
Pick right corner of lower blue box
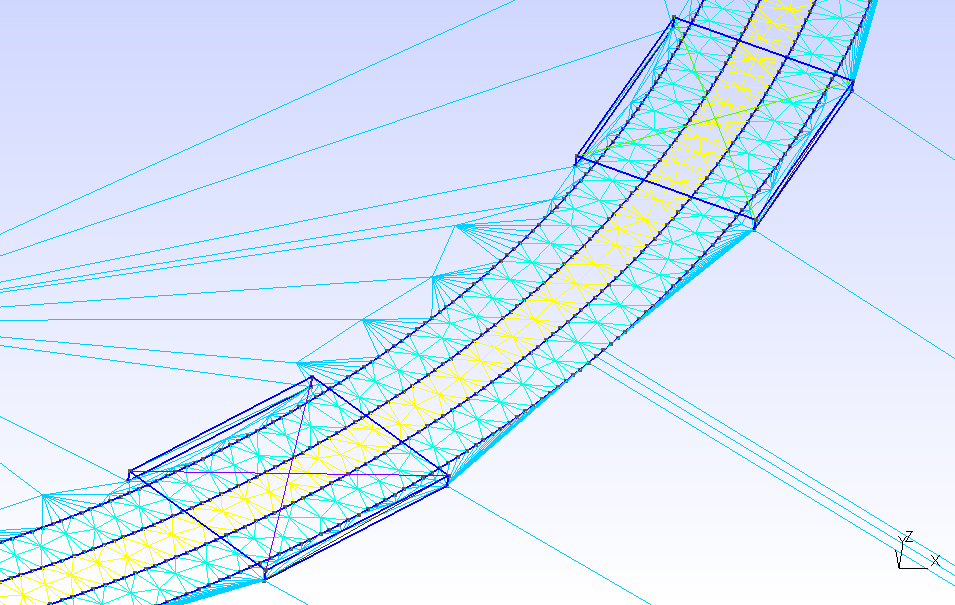coord(447,479)
